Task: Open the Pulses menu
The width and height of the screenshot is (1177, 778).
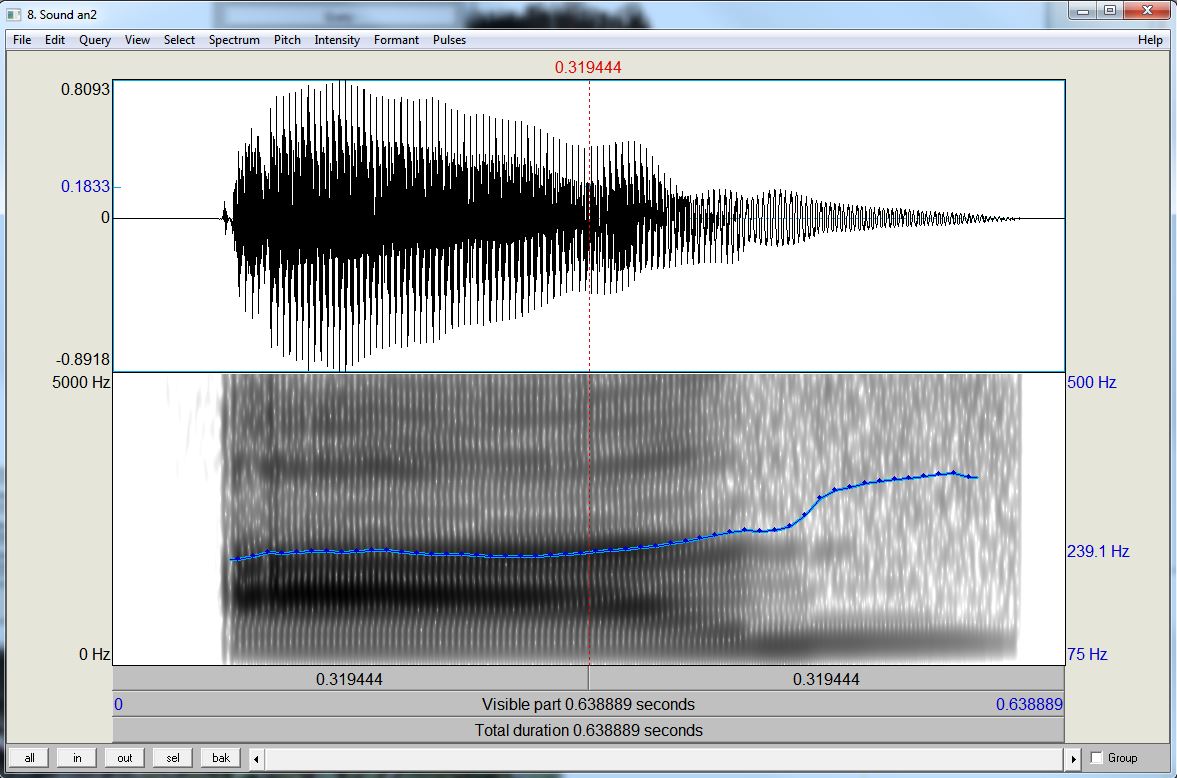Action: tap(450, 40)
